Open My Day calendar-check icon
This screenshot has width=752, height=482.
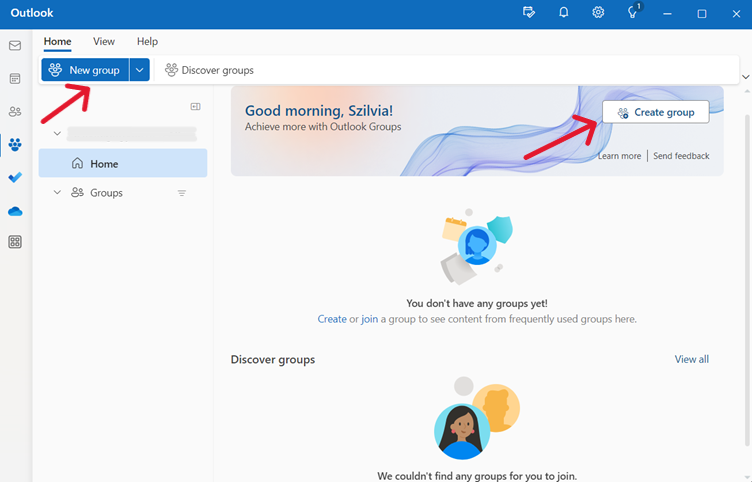pyautogui.click(x=529, y=12)
